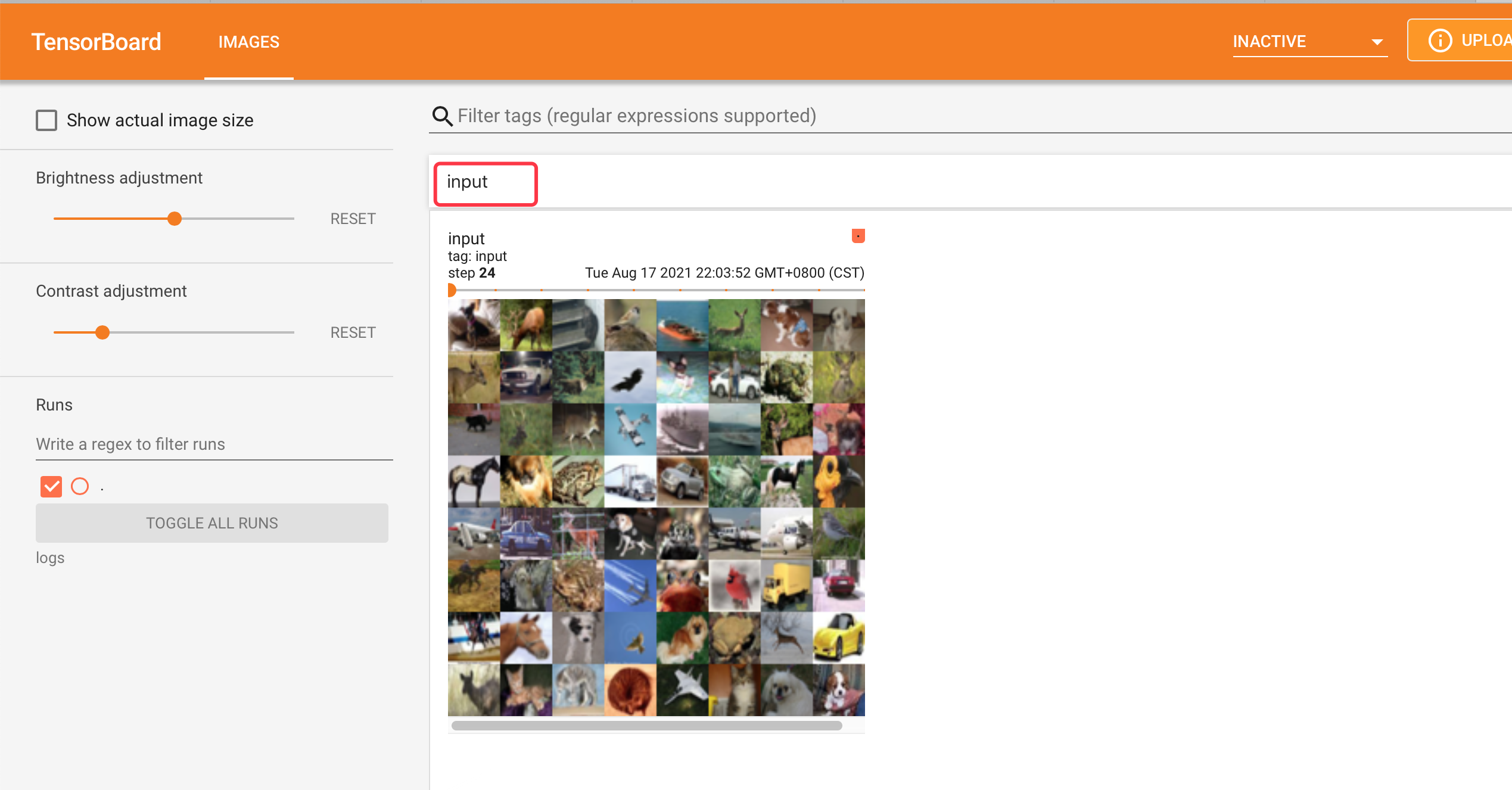Click the TensorBoard logo title
This screenshot has height=790, width=1512.
96,42
